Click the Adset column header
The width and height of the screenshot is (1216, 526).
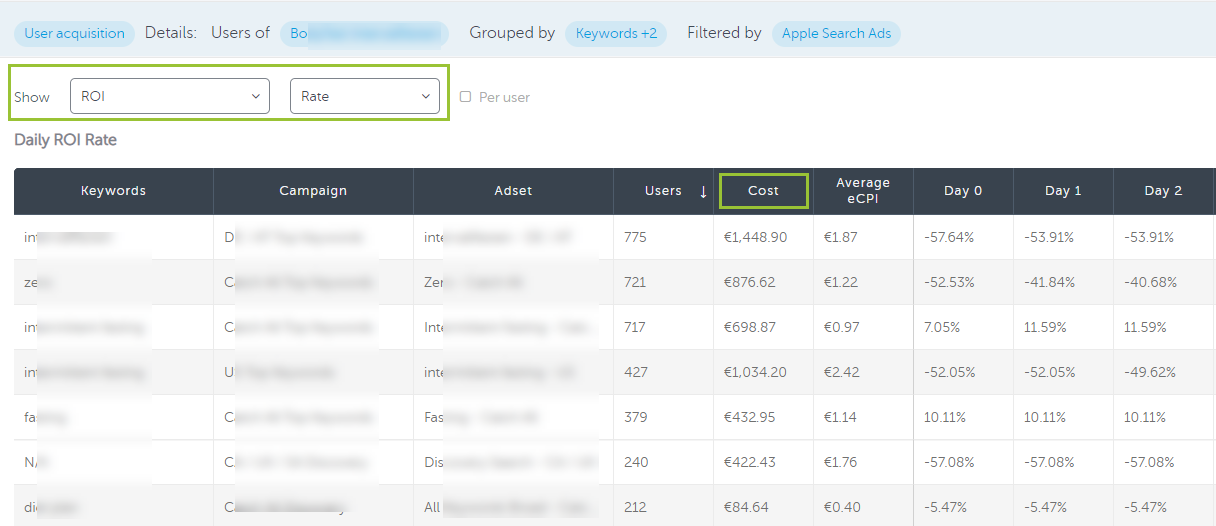point(513,191)
